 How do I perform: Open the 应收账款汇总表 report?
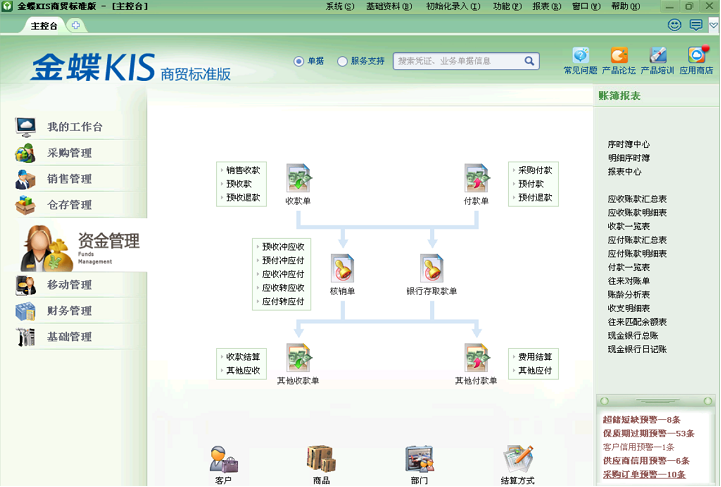pyautogui.click(x=637, y=199)
